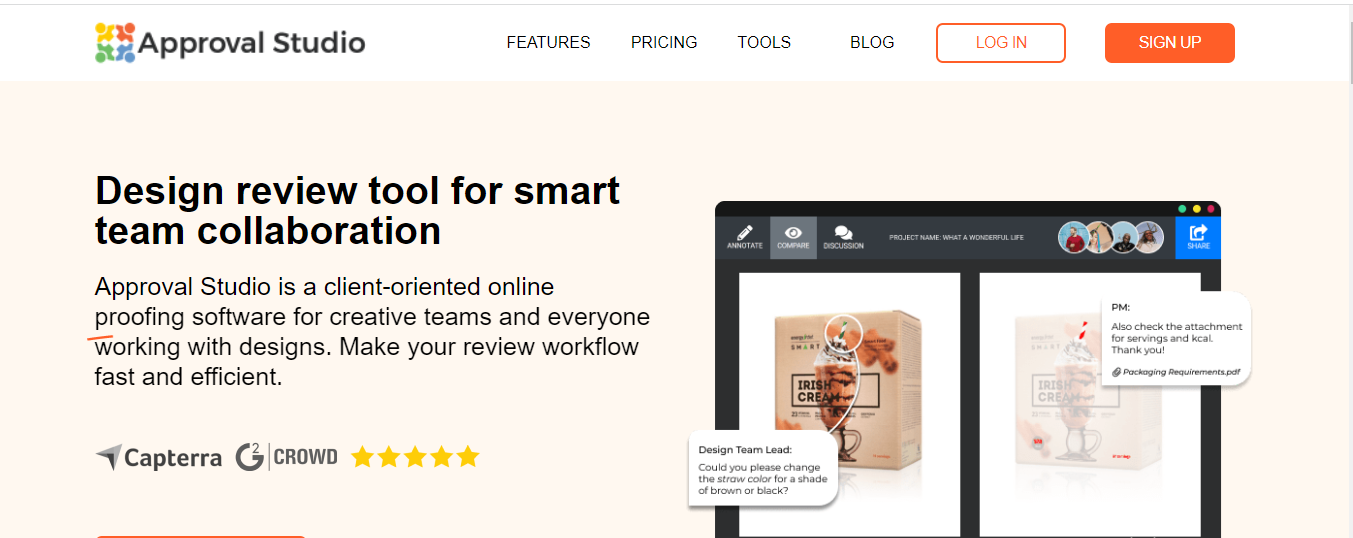Click the circular zoom marker on the straw
The width and height of the screenshot is (1353, 538).
(843, 333)
